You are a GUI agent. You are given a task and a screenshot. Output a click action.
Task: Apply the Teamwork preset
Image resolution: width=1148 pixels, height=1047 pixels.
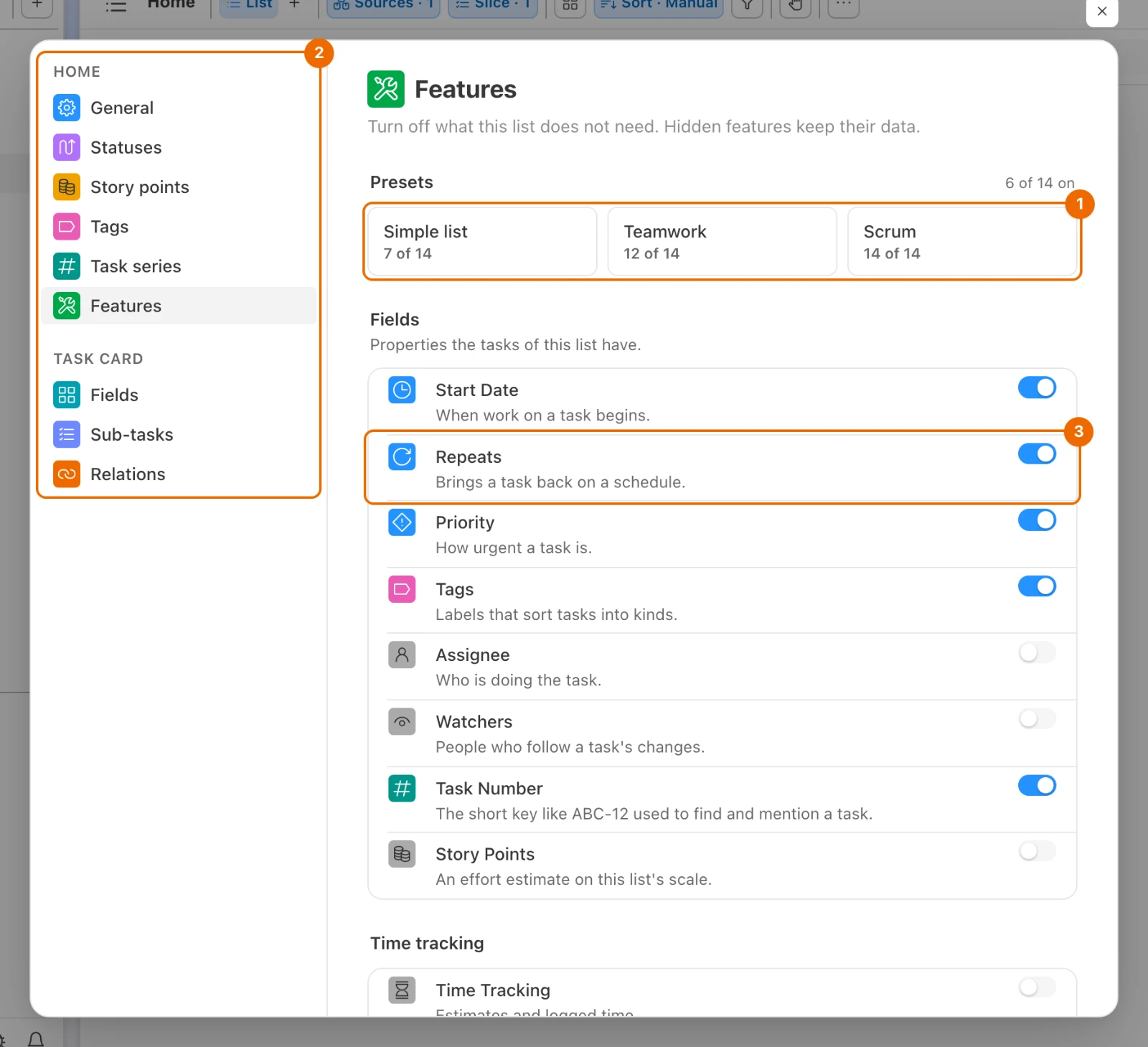click(x=722, y=242)
